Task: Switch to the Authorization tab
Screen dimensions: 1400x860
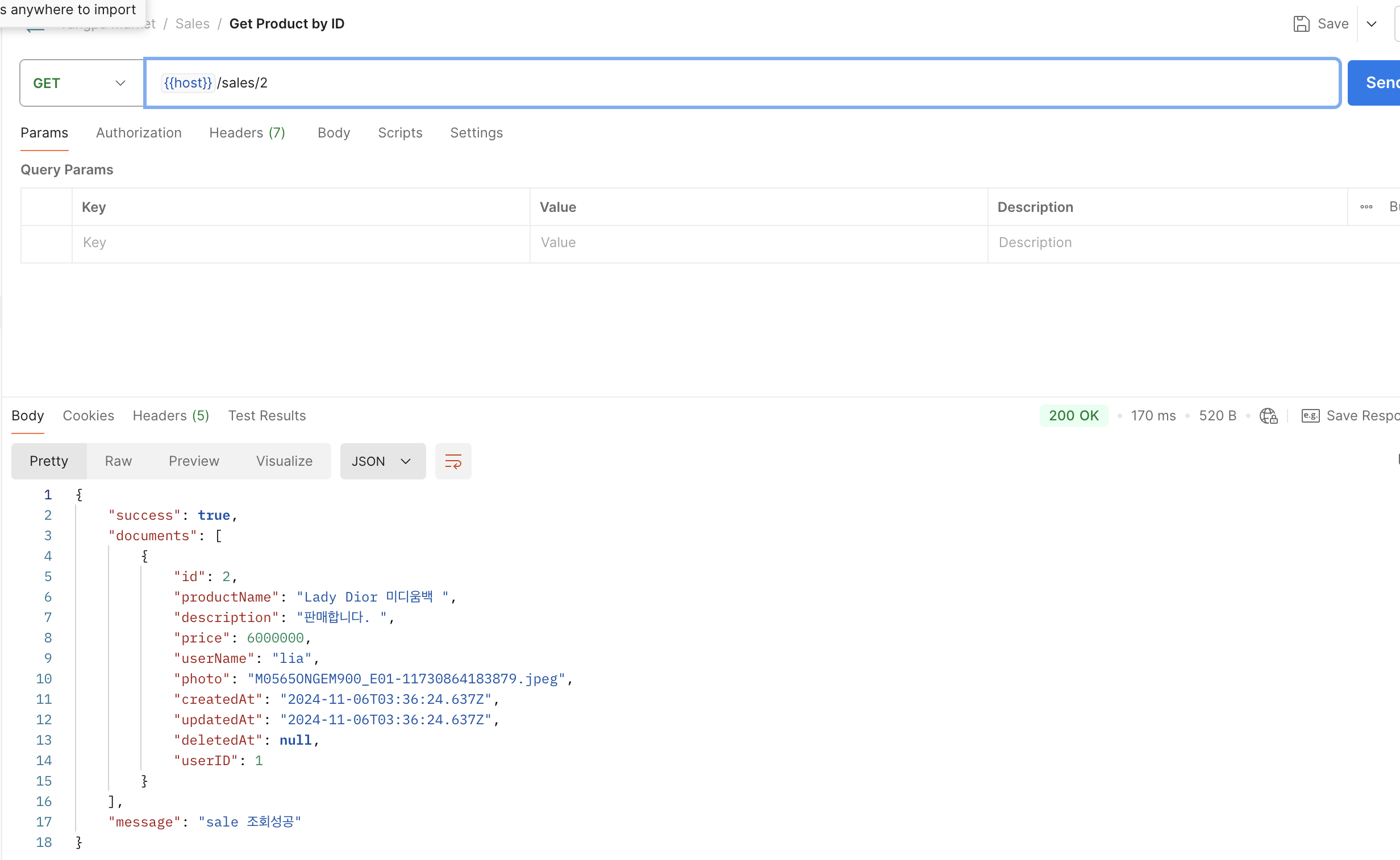Action: click(x=139, y=132)
